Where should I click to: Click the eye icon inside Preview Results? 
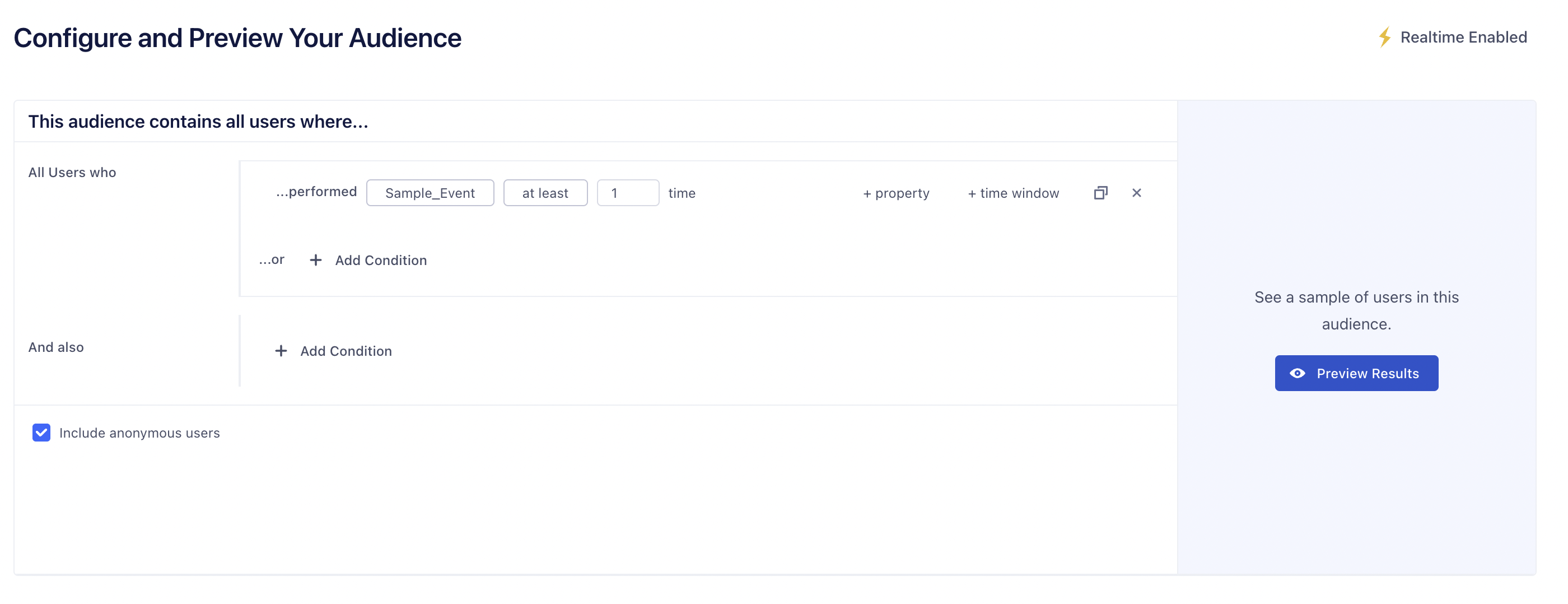(x=1298, y=373)
